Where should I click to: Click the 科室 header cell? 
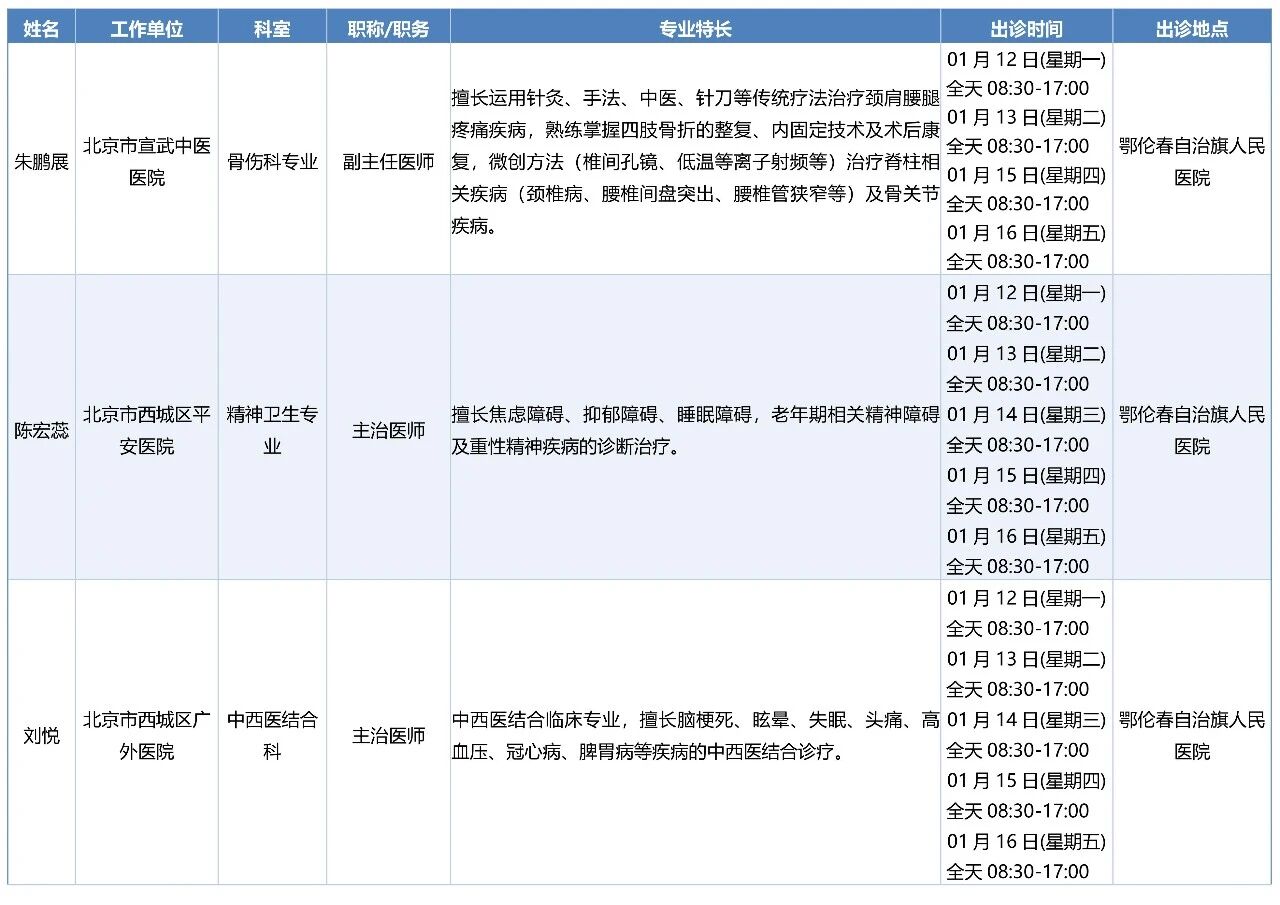[x=272, y=29]
